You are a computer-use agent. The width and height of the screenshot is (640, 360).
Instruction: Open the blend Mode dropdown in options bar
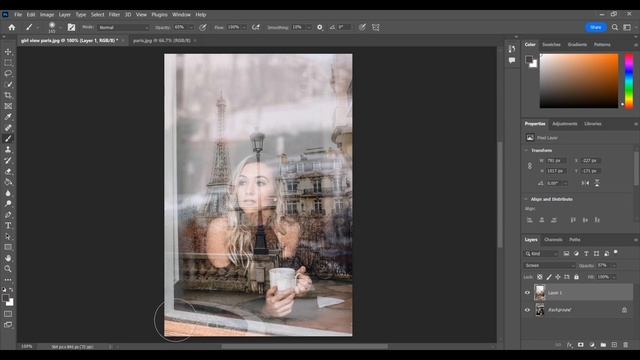point(123,27)
